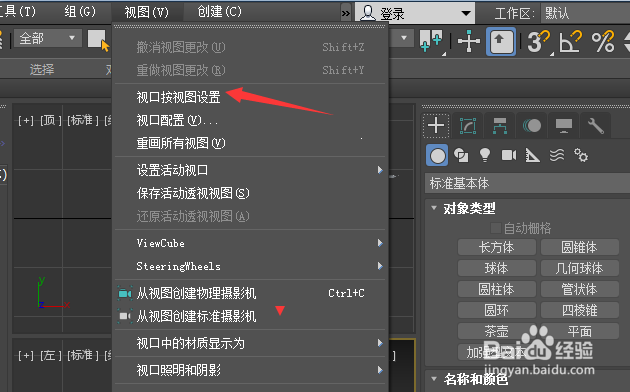Click 保存活动透视视图(S) entry
Viewport: 630px width, 392px height.
193,194
